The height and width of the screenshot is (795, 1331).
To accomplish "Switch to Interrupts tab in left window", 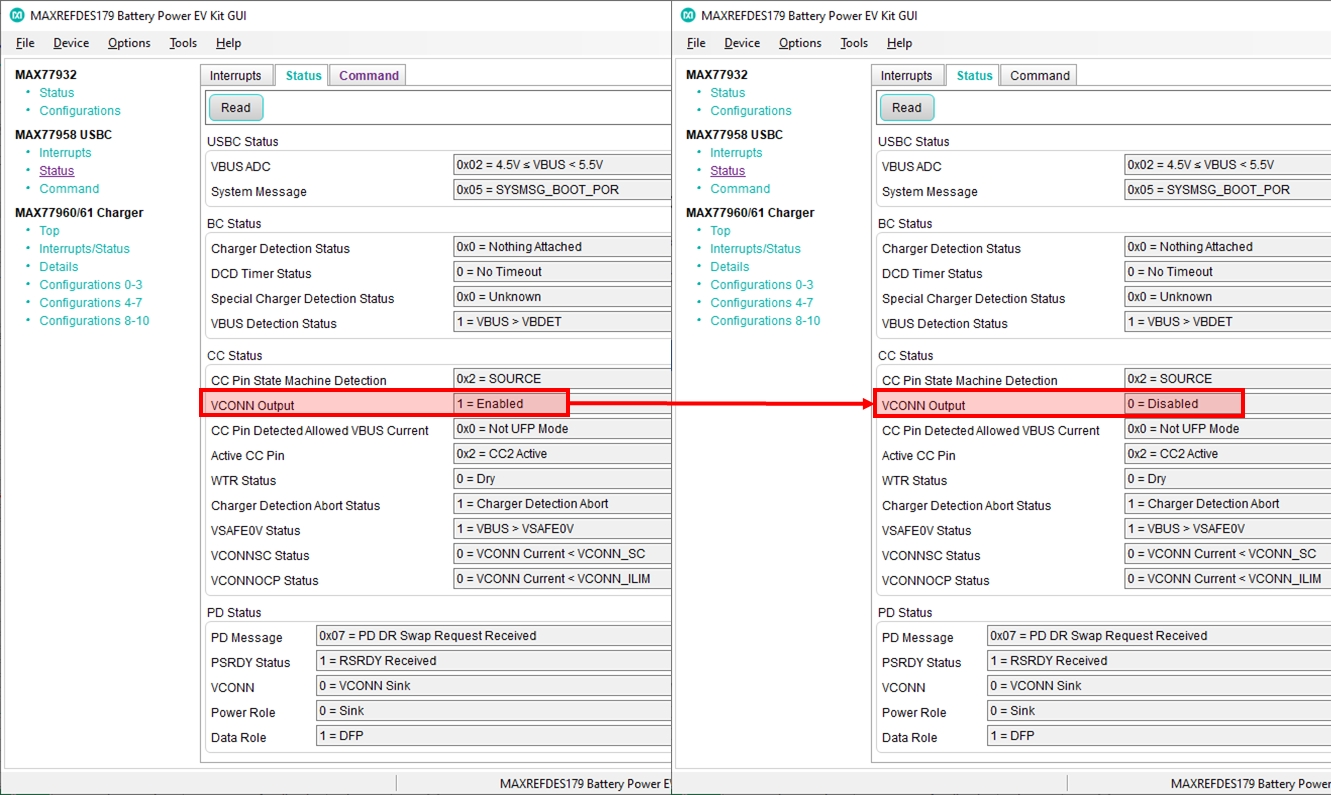I will (x=235, y=76).
